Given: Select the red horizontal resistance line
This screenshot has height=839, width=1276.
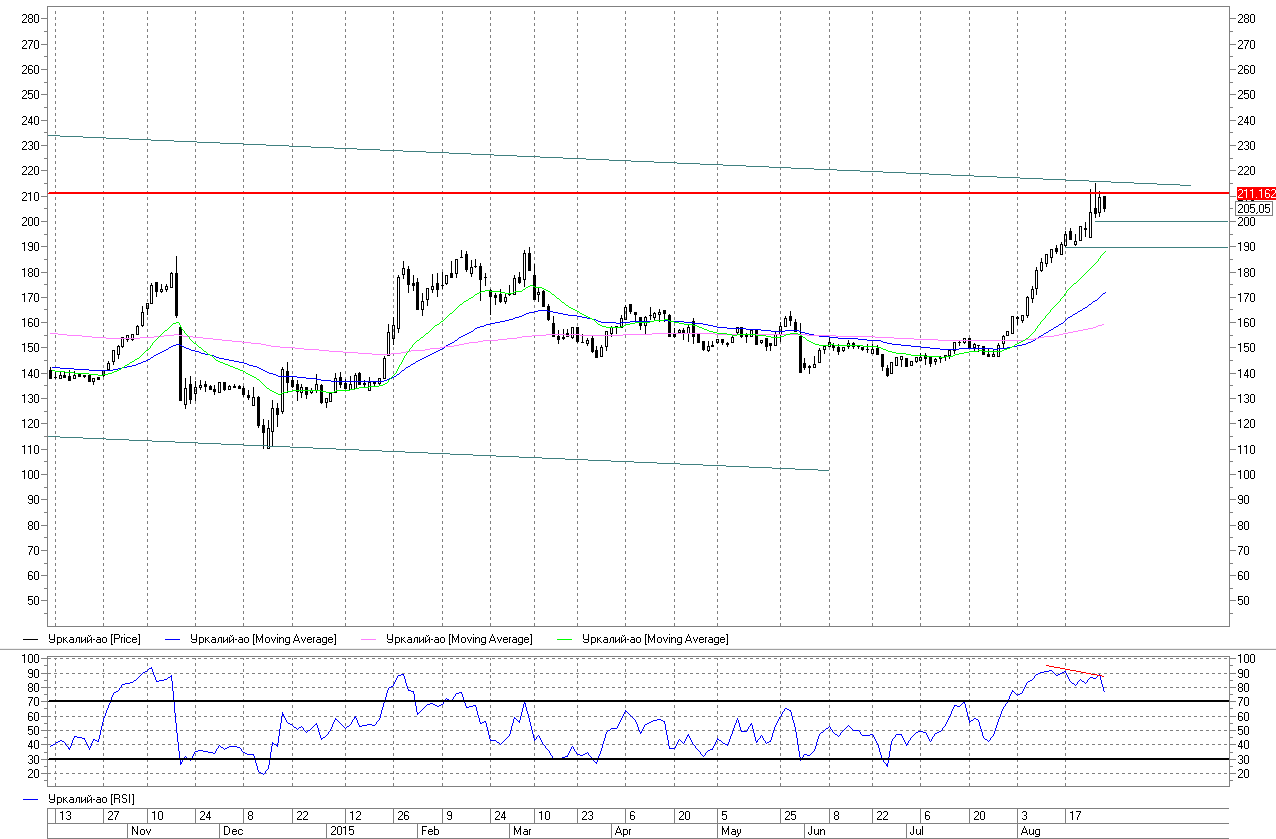Looking at the screenshot, I should (x=600, y=192).
